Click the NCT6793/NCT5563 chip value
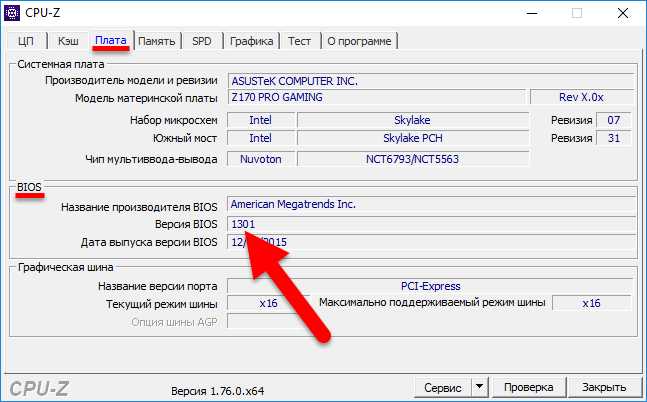Viewport: 647px width, 402px height. [413, 159]
